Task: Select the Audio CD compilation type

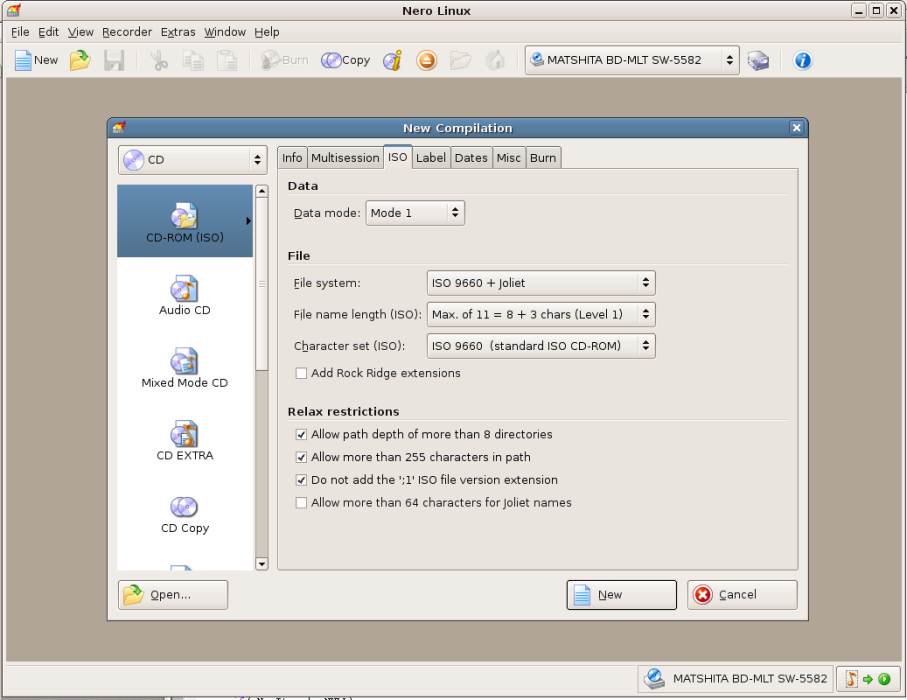Action: click(x=185, y=296)
